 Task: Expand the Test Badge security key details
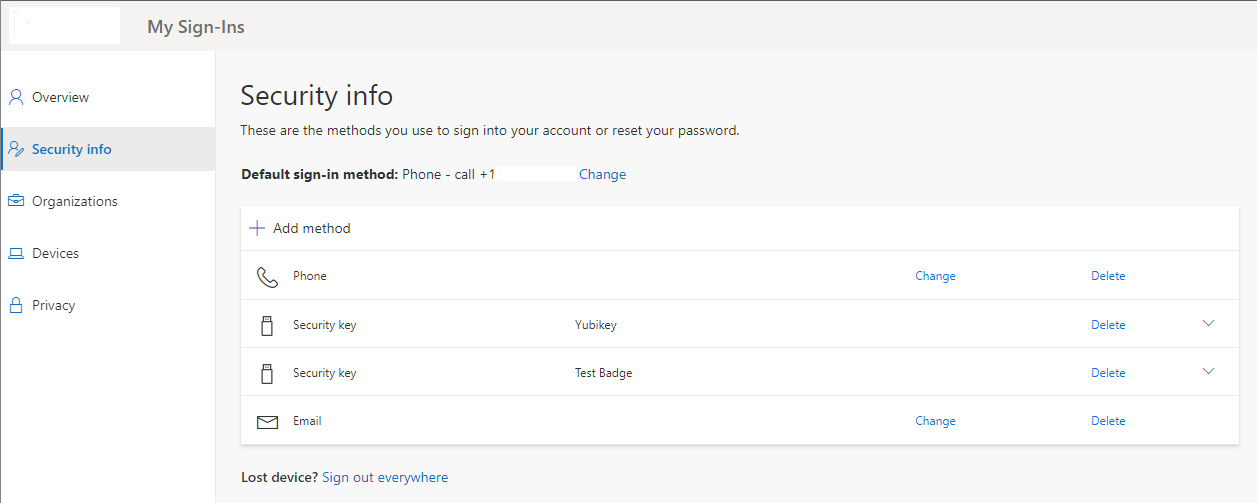click(1208, 372)
